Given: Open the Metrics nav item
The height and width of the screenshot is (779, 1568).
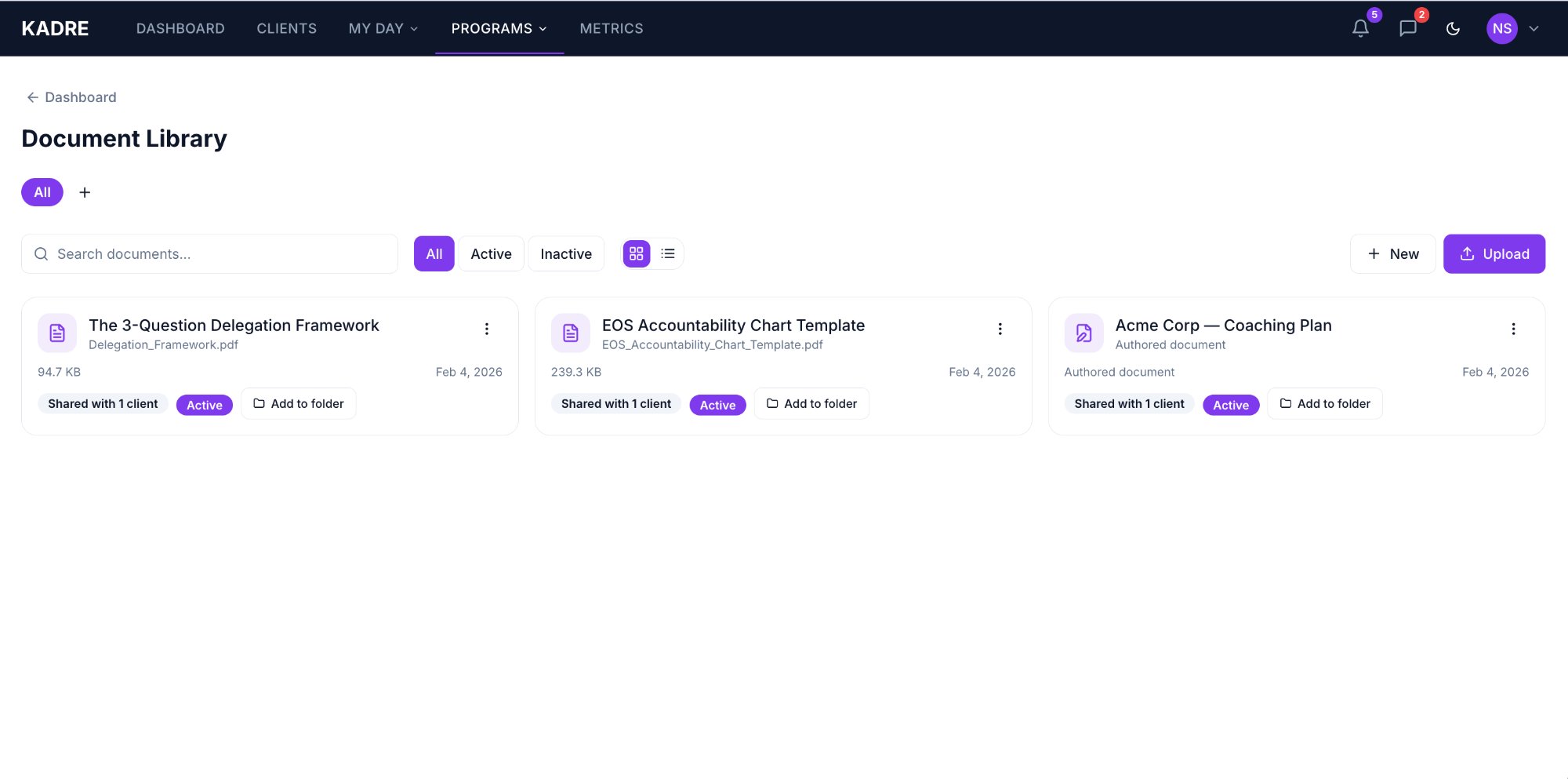Looking at the screenshot, I should (x=611, y=29).
